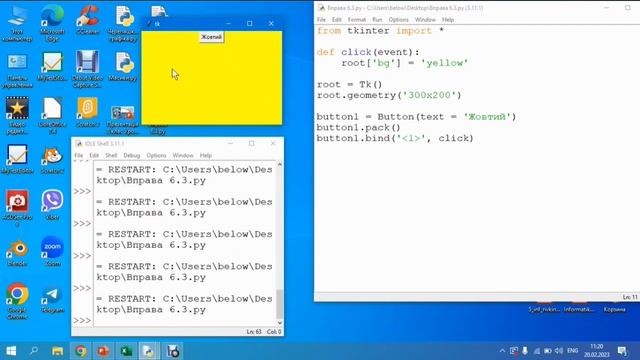This screenshot has height=360, width=640.
Task: Open the Windows Start menu
Action: [11, 351]
